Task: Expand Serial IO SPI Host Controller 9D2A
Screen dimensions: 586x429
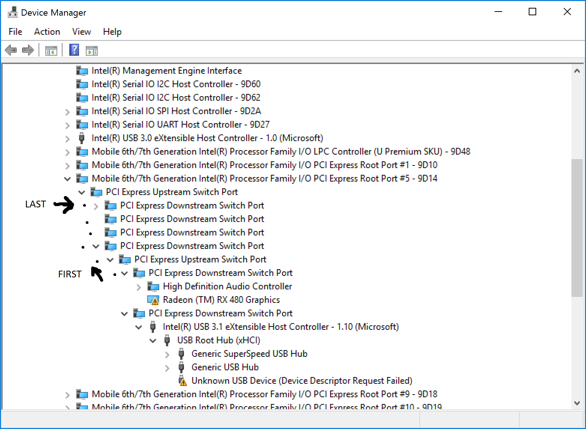Action: pyautogui.click(x=67, y=112)
